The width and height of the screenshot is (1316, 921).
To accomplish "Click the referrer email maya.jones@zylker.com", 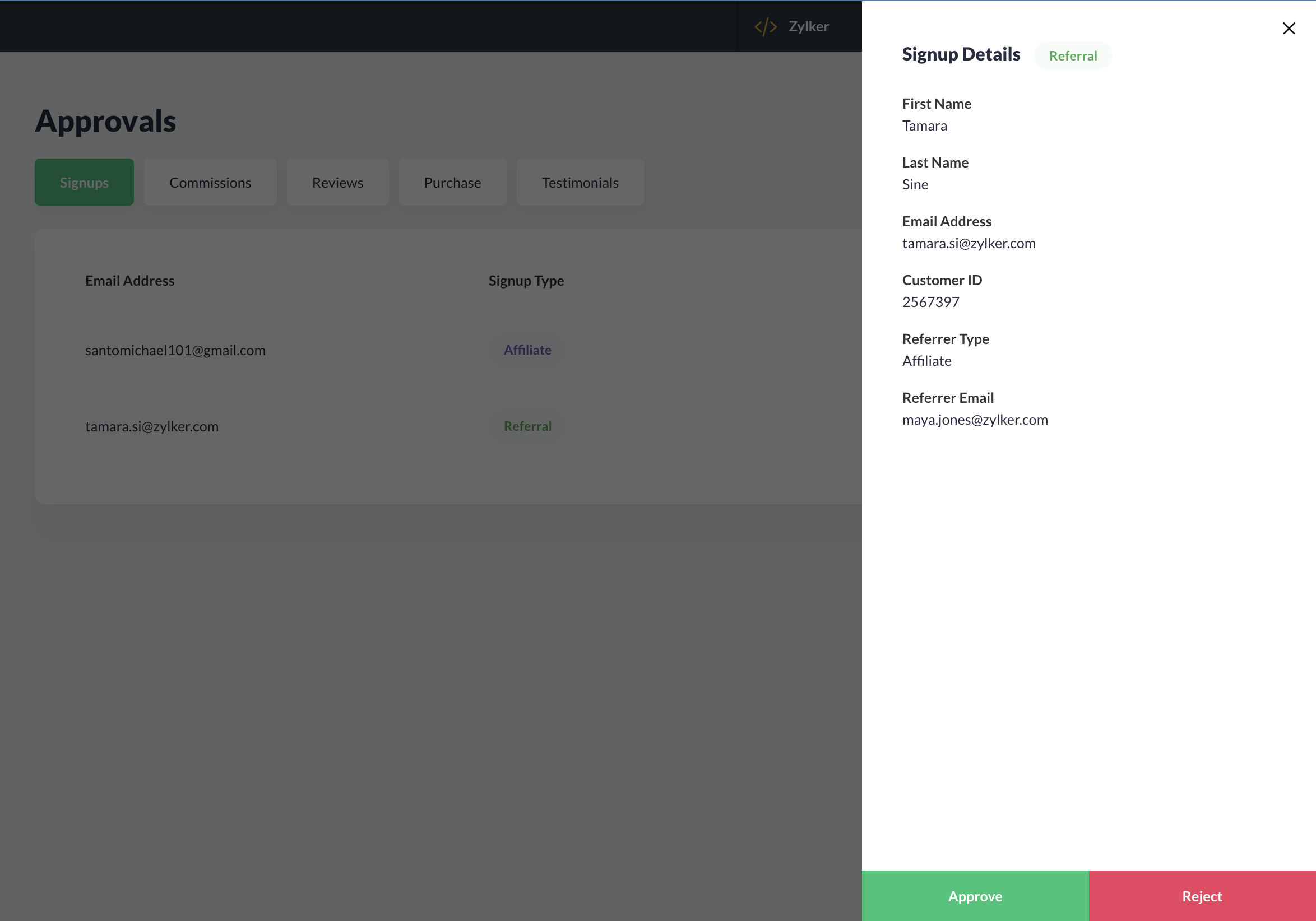I will tap(974, 419).
